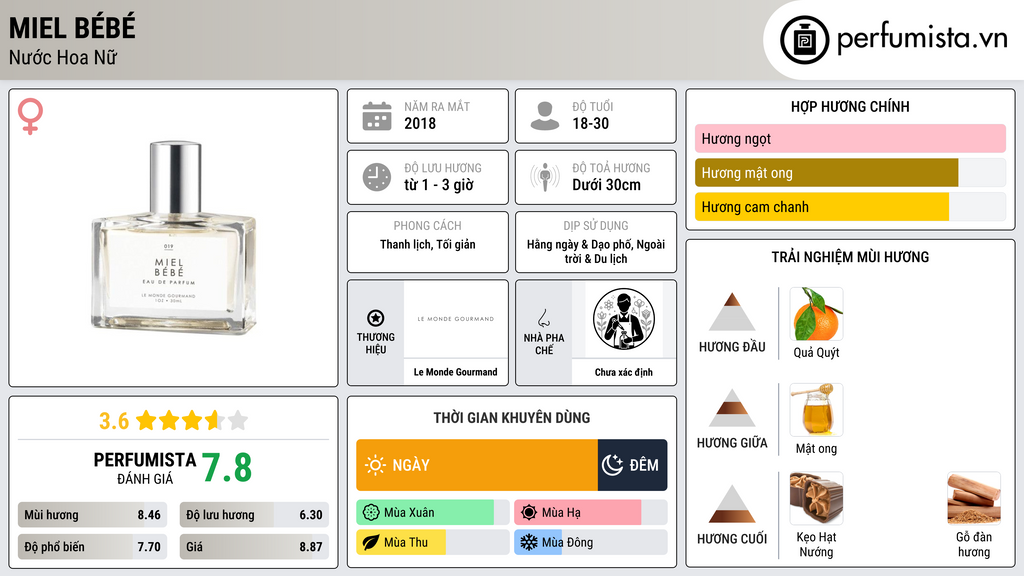
Task: Click the moon icon in Đêm bar
Action: tap(613, 465)
